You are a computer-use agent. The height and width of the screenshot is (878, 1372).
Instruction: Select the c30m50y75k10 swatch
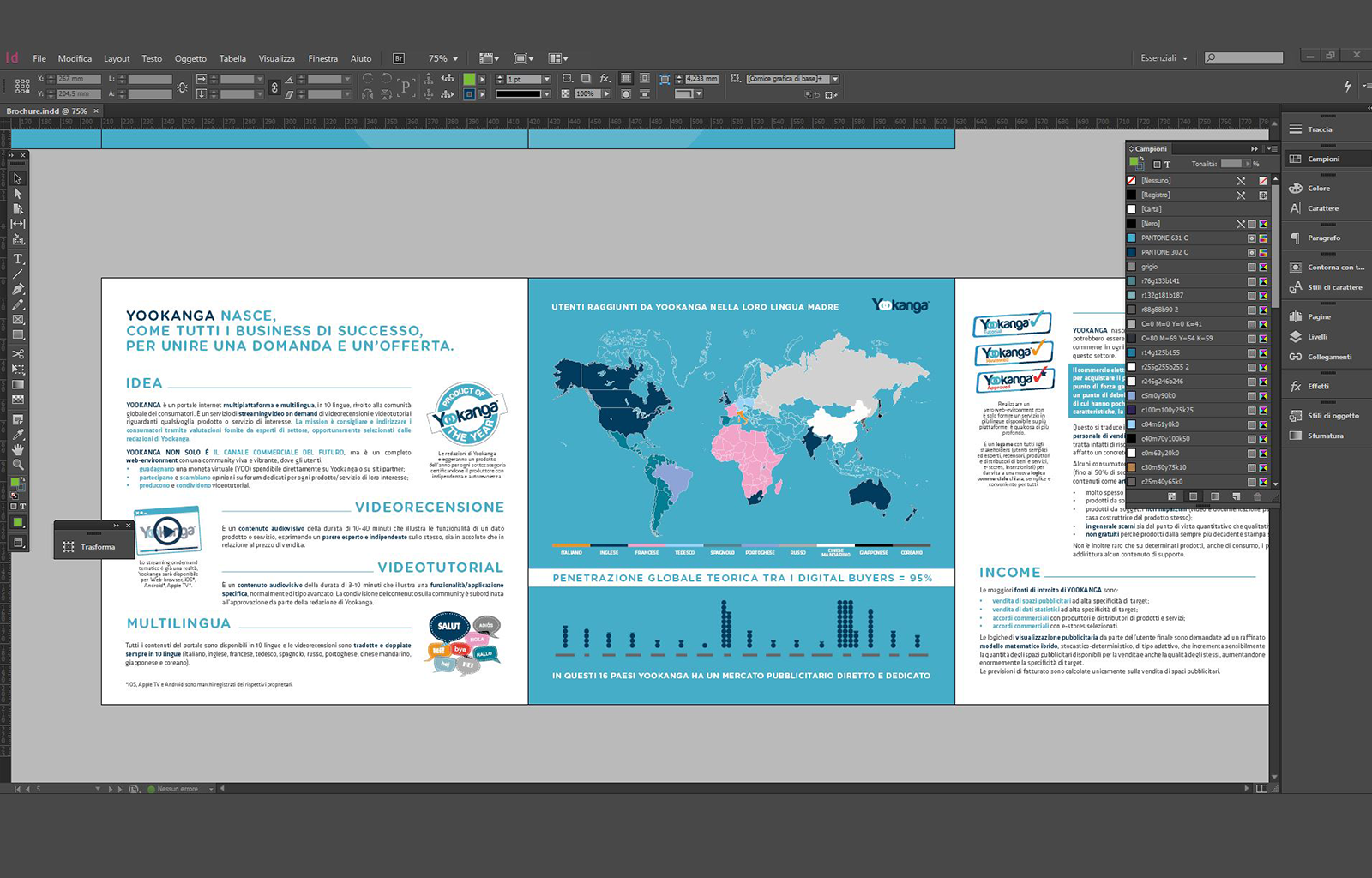click(1197, 467)
